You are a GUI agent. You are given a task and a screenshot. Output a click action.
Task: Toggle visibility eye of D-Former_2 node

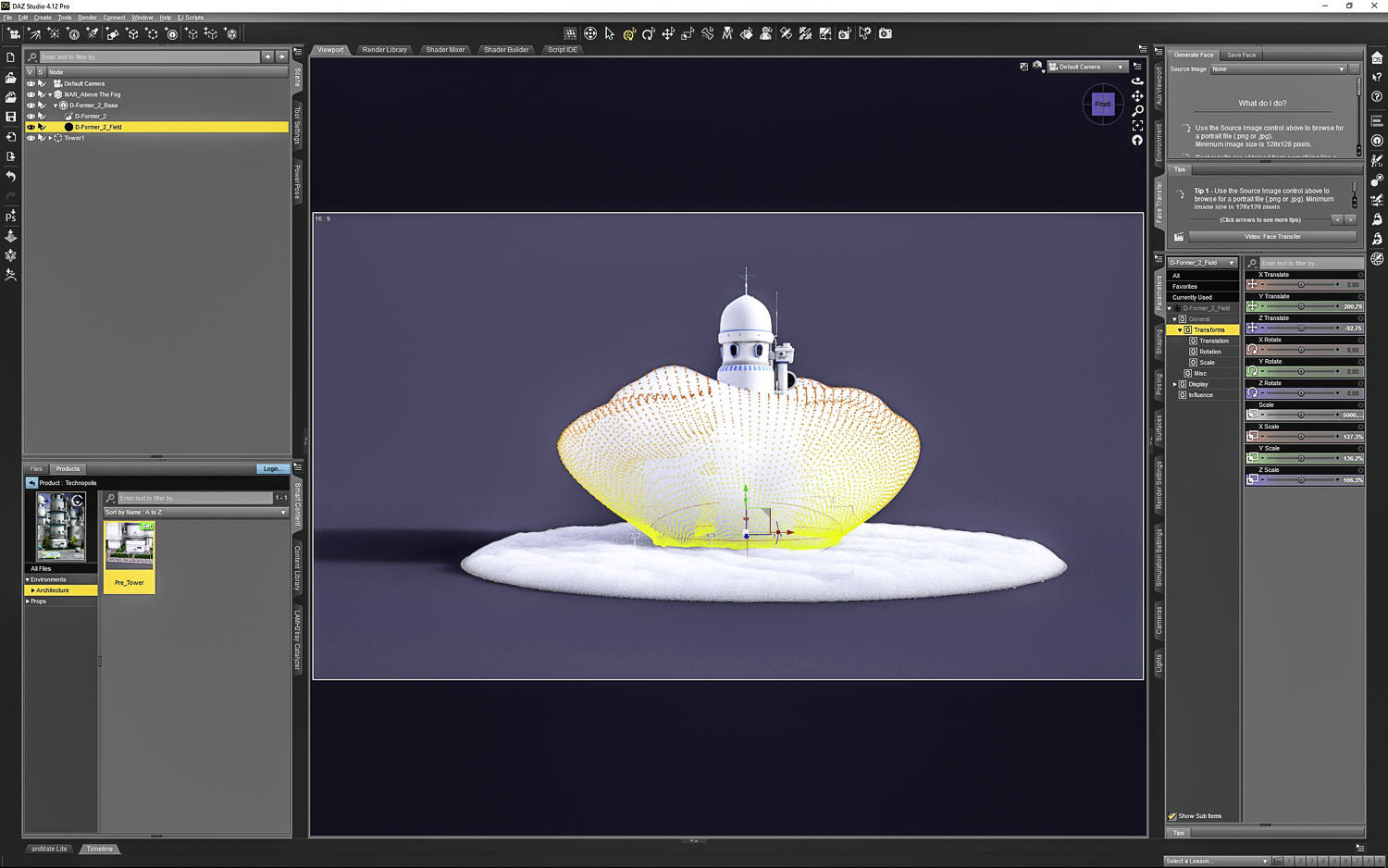coord(31,117)
